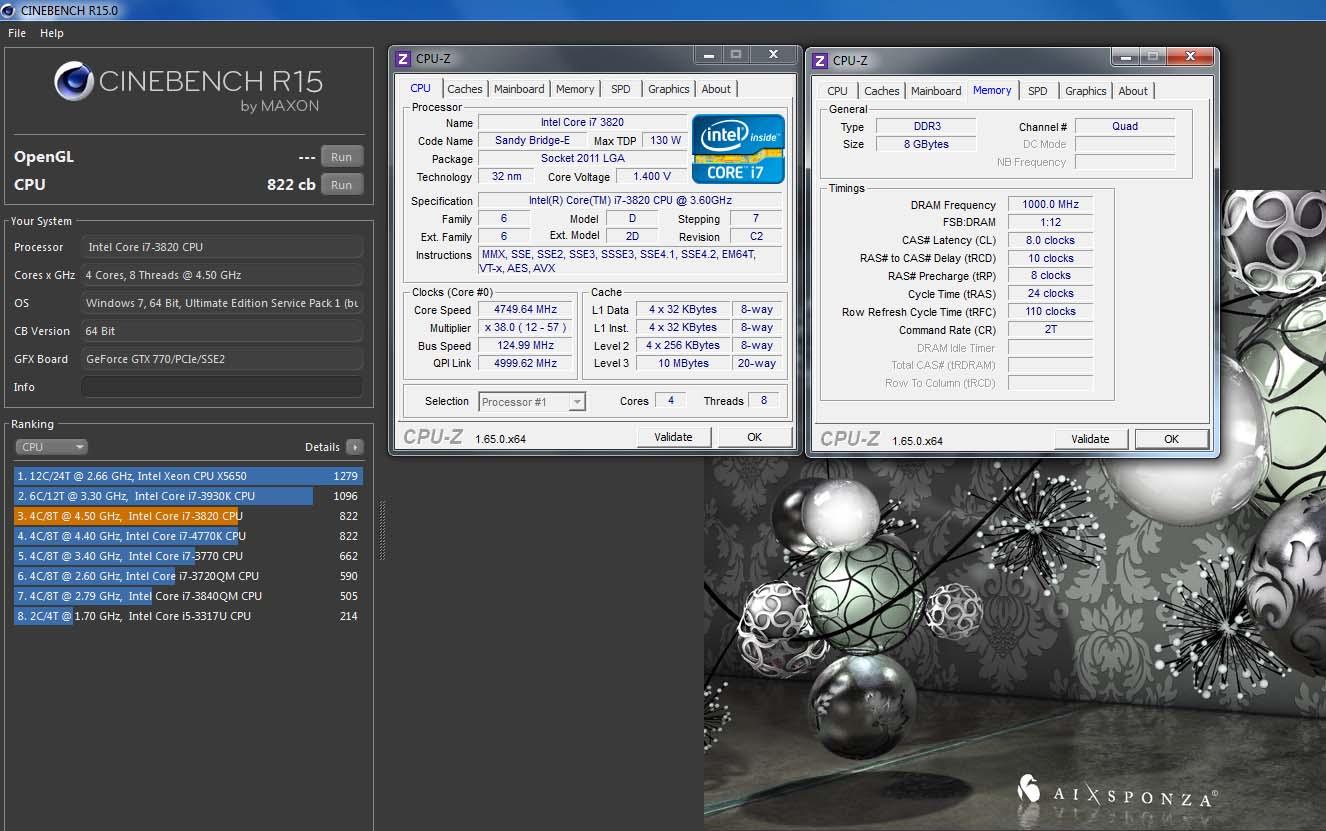This screenshot has width=1326, height=831.
Task: Select the Xeon X5650 ranking row
Action: (x=188, y=476)
